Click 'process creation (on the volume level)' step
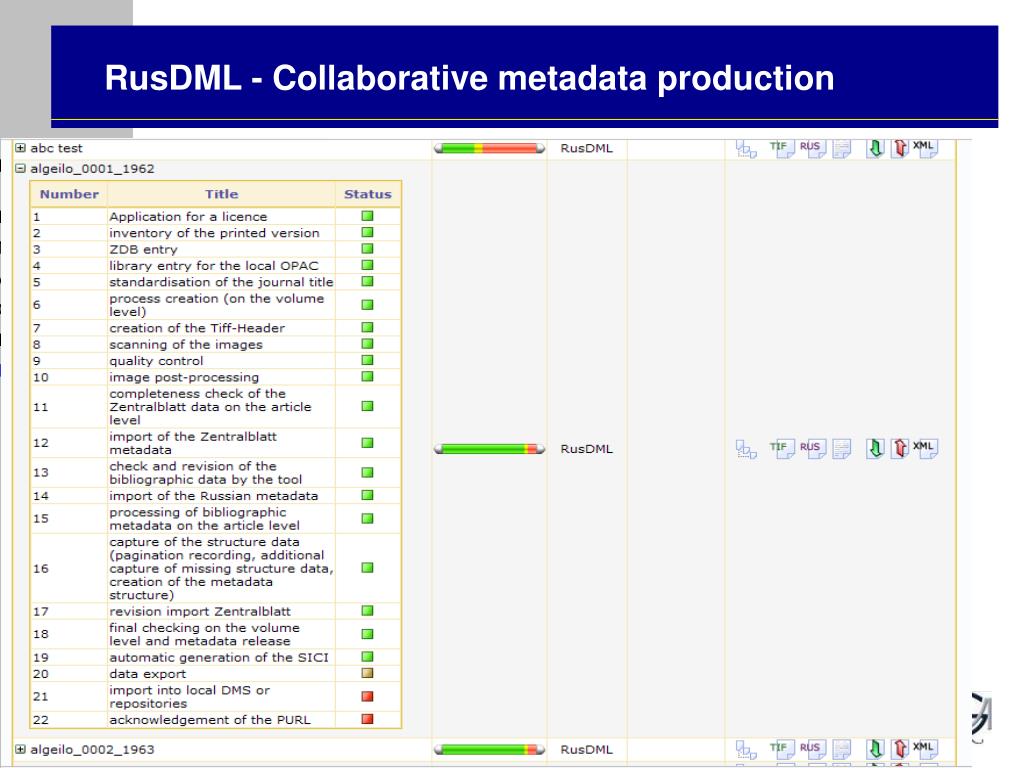The width and height of the screenshot is (1024, 768). pos(217,305)
